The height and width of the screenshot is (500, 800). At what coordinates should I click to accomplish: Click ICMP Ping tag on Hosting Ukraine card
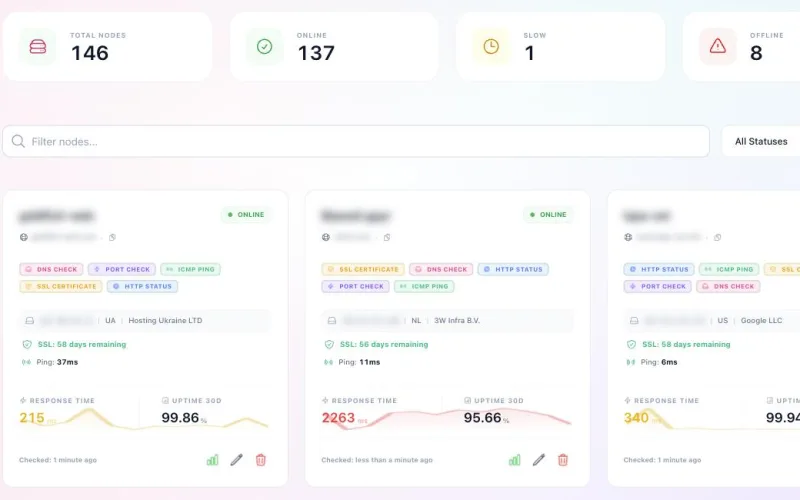[x=190, y=269]
